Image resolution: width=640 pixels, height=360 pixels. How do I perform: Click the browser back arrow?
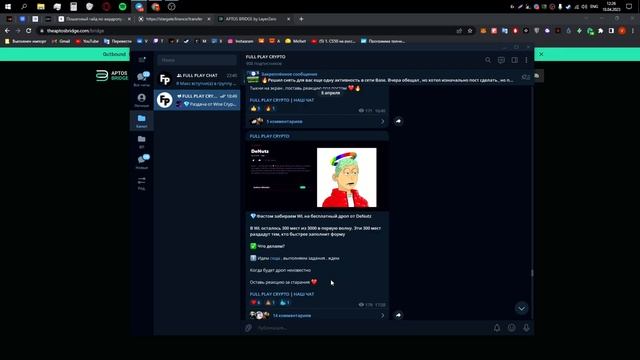pyautogui.click(x=7, y=31)
